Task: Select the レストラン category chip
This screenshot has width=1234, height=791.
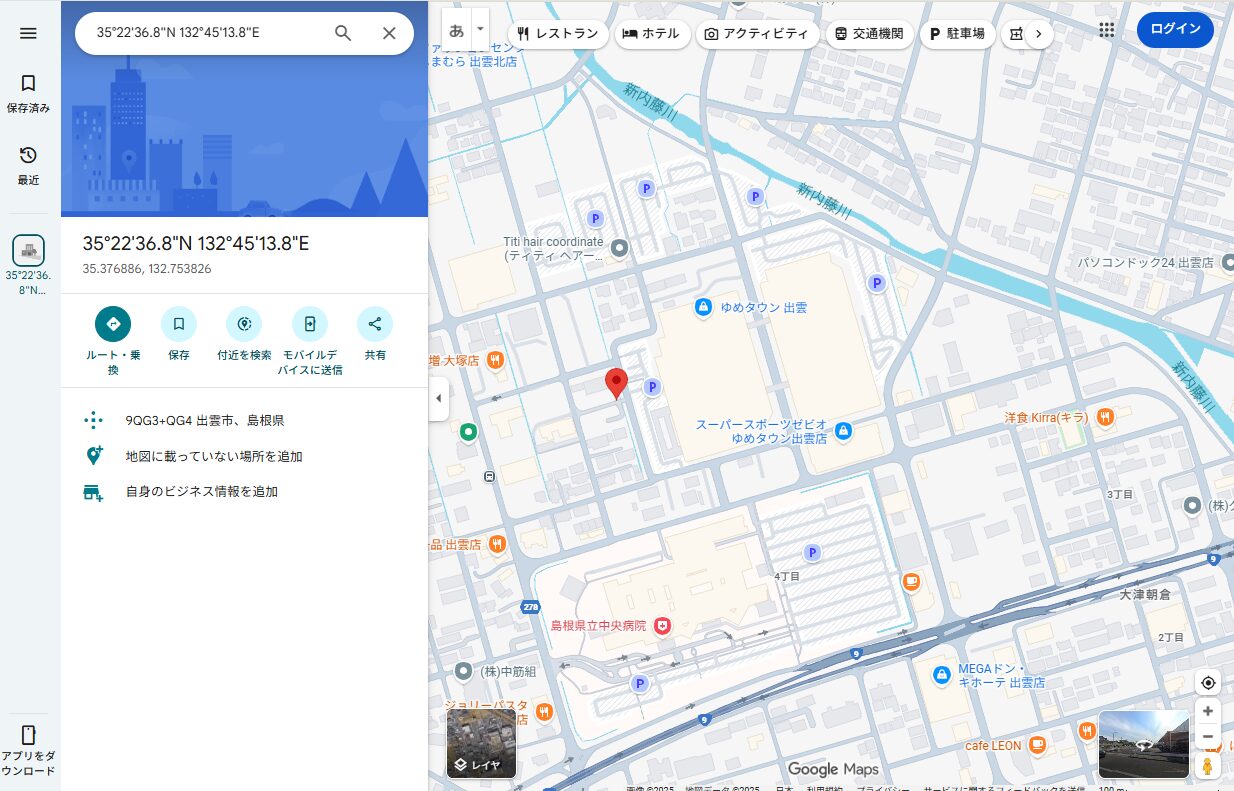Action: (558, 34)
